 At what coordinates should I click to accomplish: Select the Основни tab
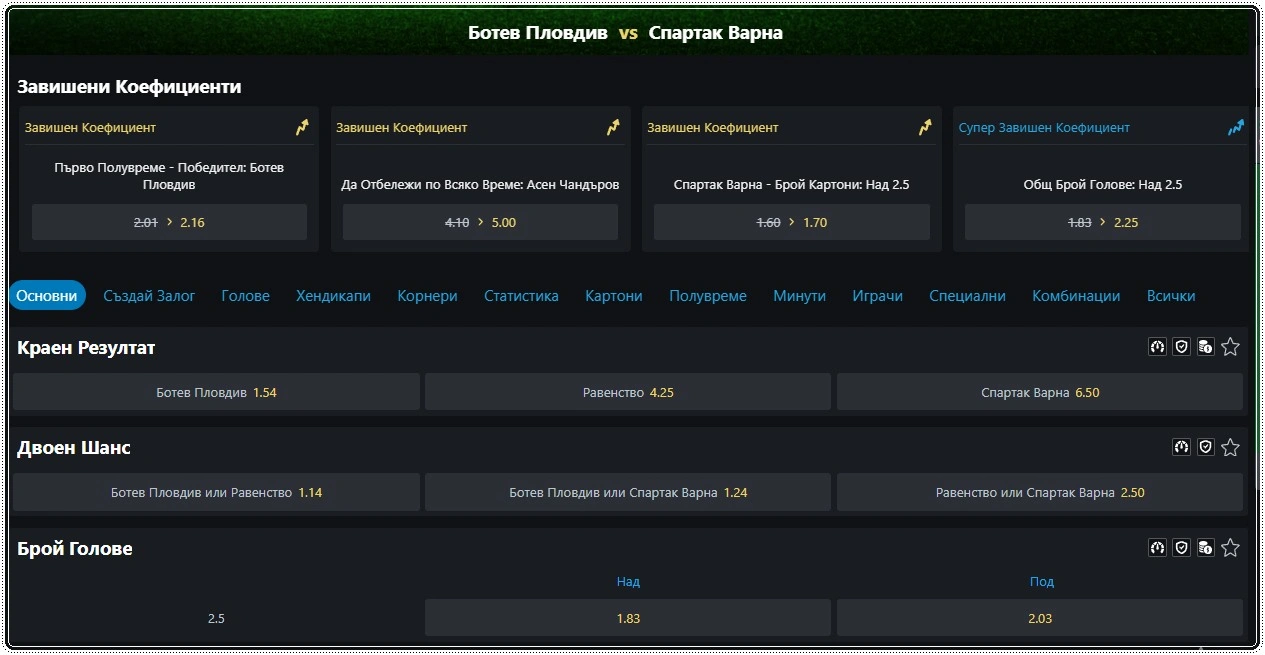[x=47, y=295]
